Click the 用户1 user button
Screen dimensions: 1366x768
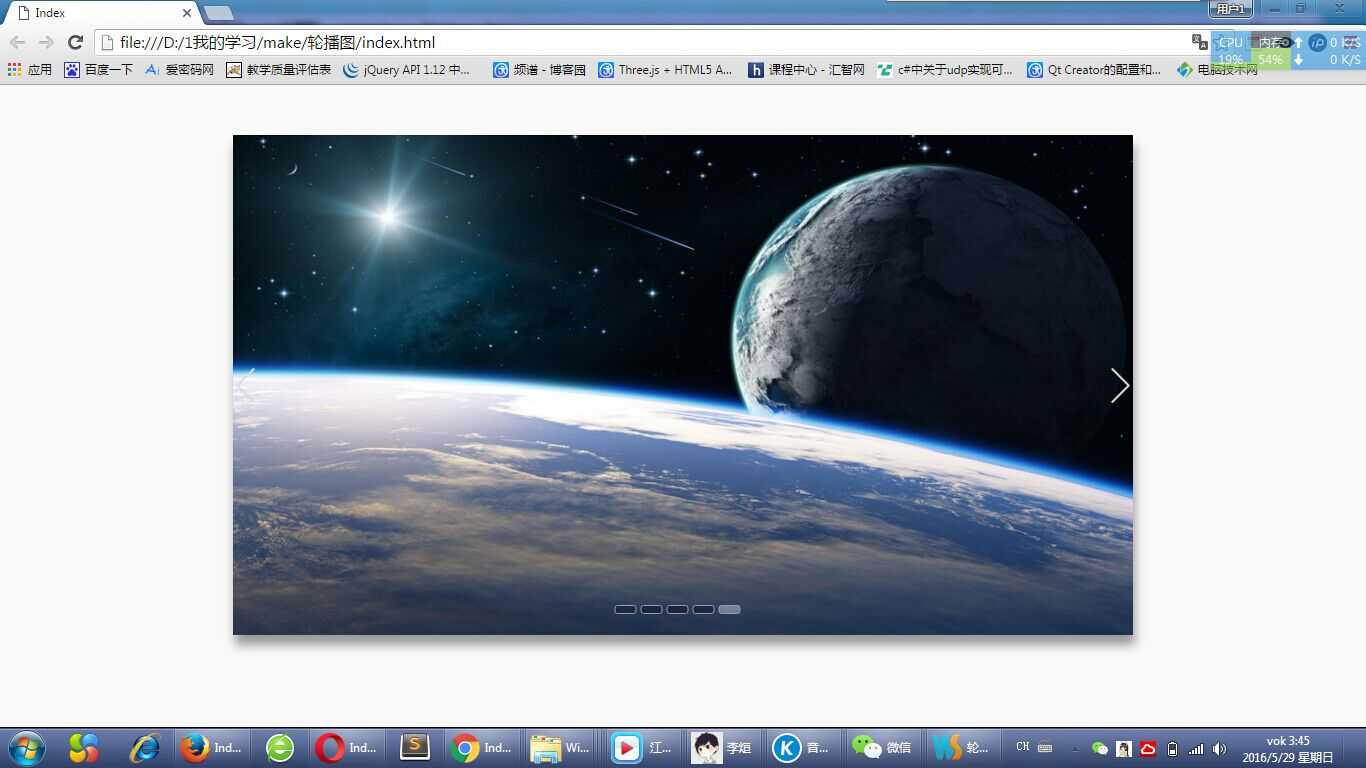click(1230, 9)
